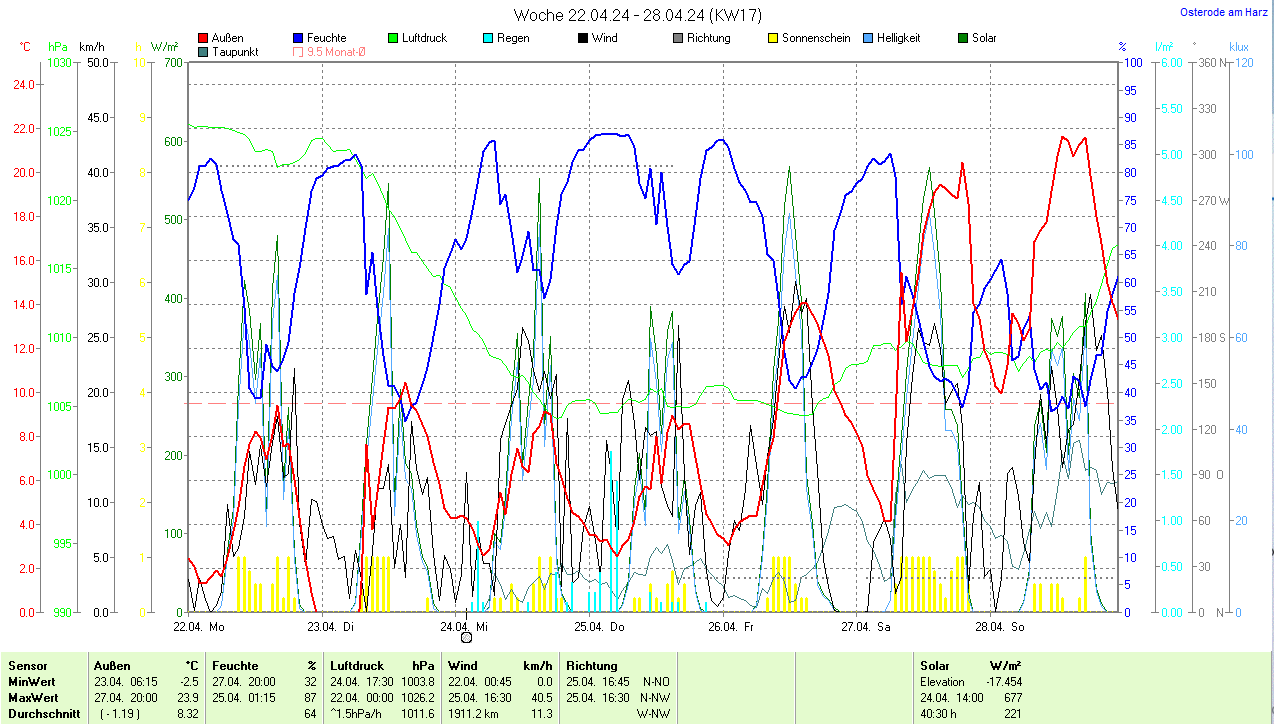Click the gray Richtung legend square
Image resolution: width=1274 pixels, height=724 pixels.
click(678, 39)
